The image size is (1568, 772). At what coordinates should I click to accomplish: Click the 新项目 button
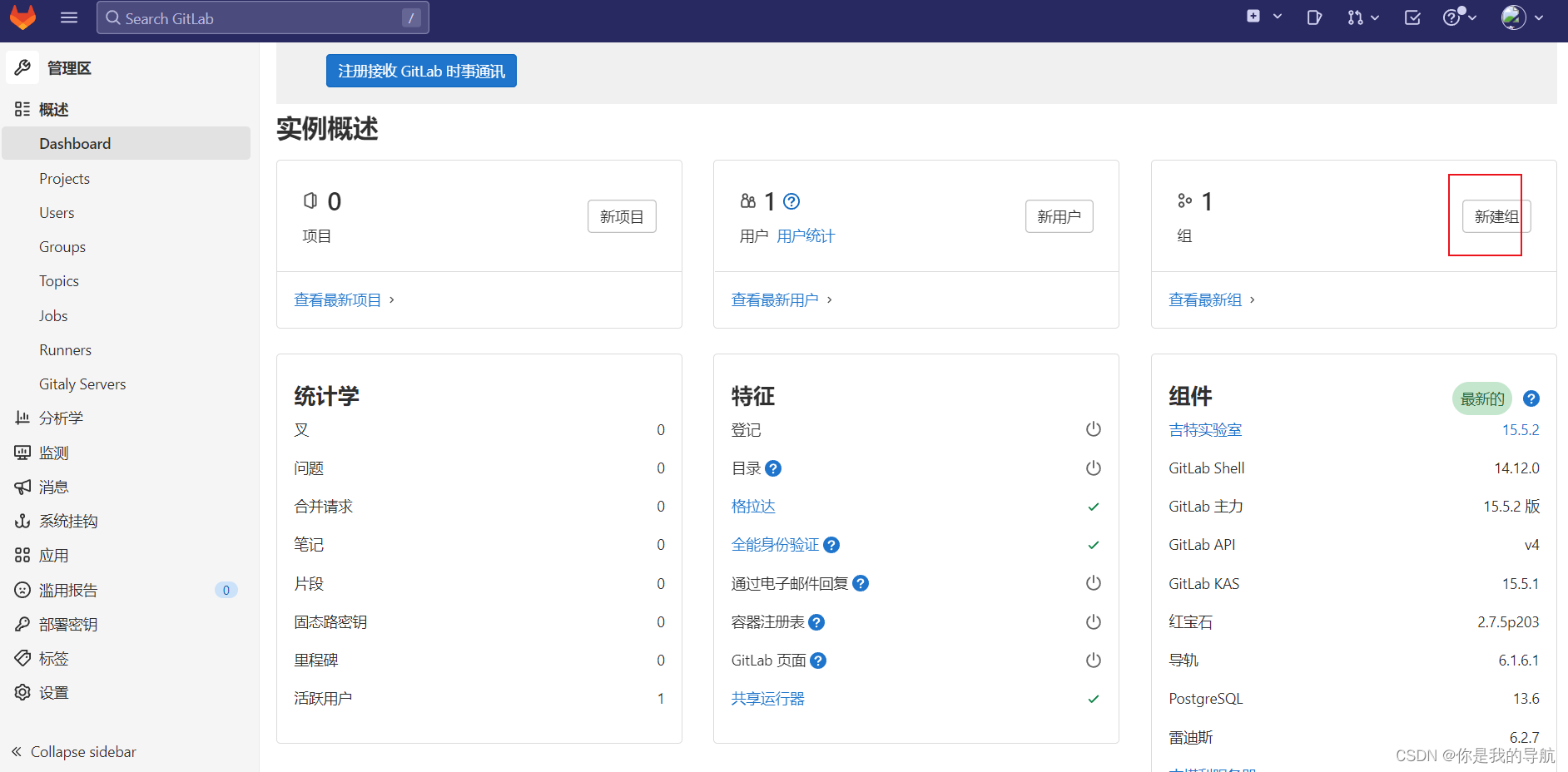pyautogui.click(x=622, y=216)
